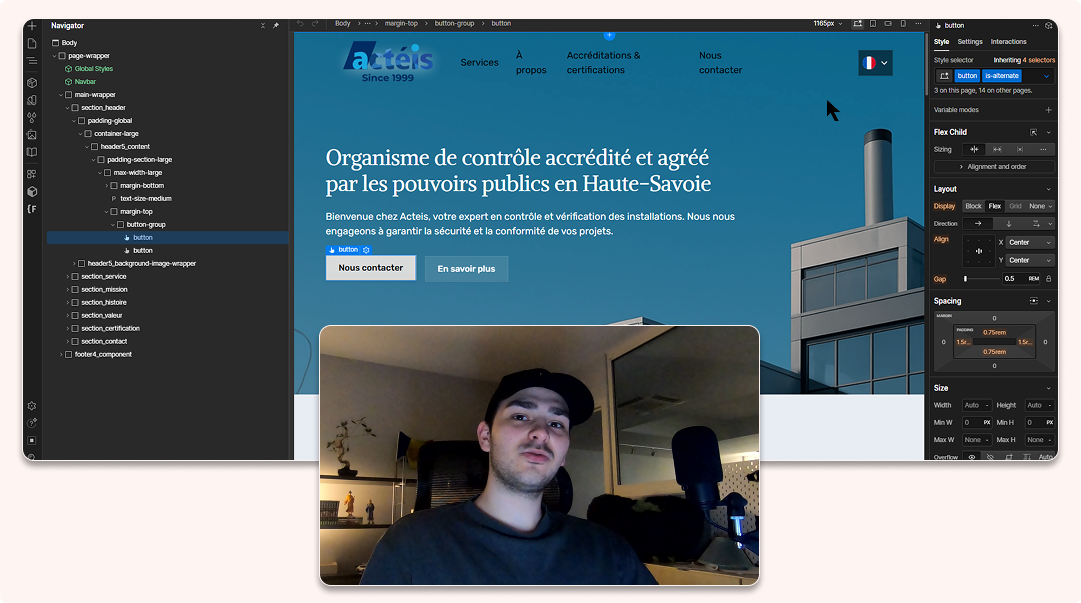This screenshot has width=1081, height=603.
Task: Open the Navigator panel icon in sidebar
Action: (x=32, y=61)
